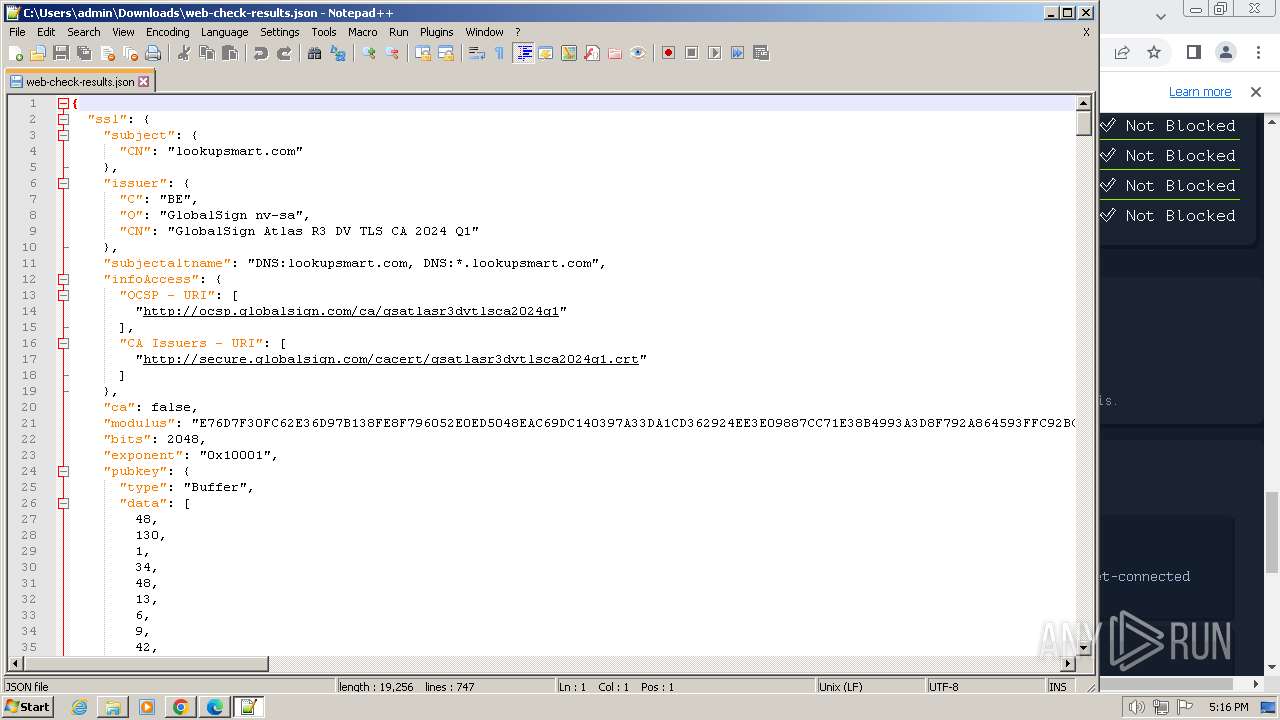Image resolution: width=1280 pixels, height=720 pixels.
Task: Open the Encoding menu
Action: tap(167, 32)
